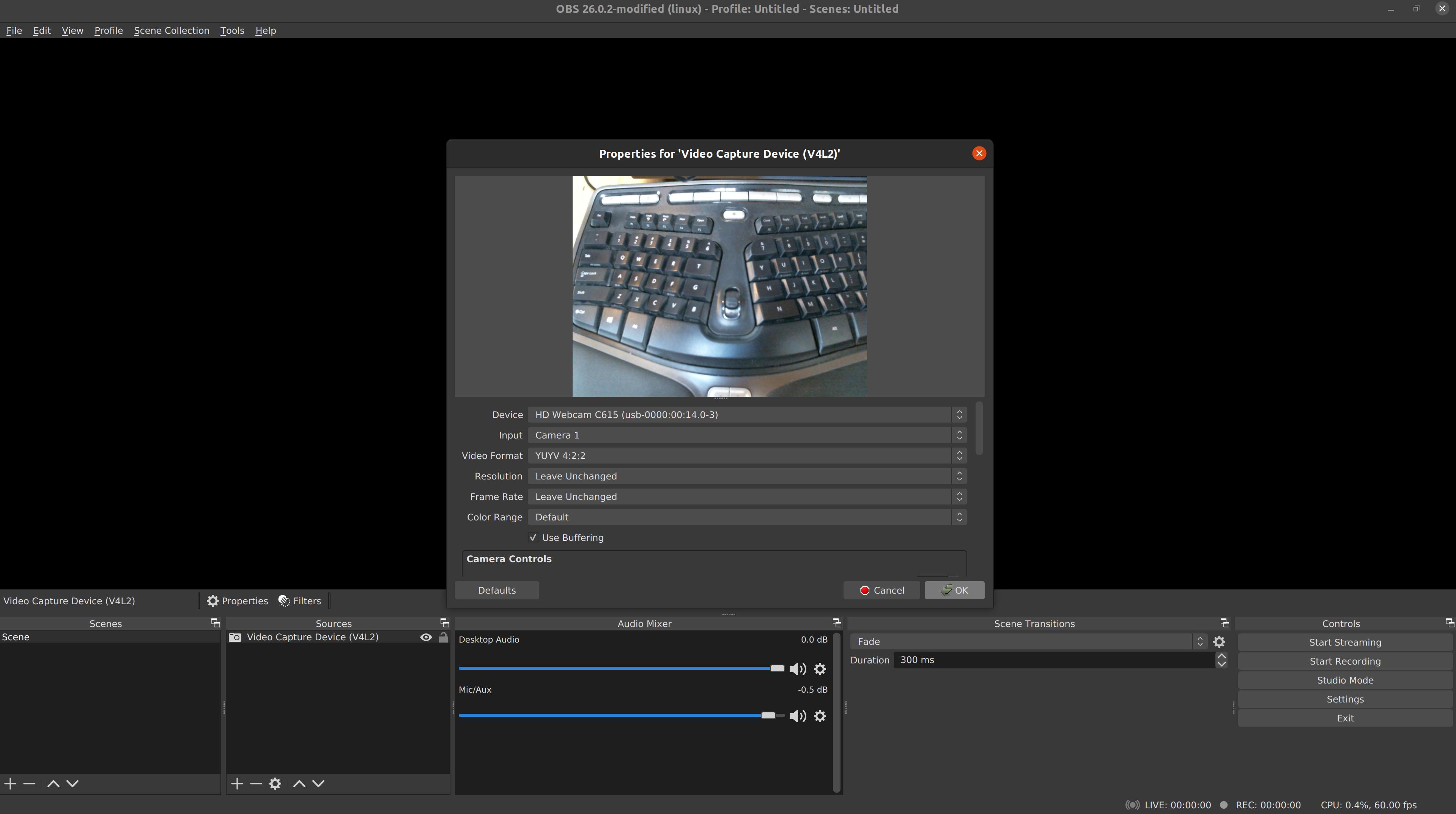The image size is (1456, 814).
Task: Open Mic/Aux audio settings gear
Action: point(820,716)
